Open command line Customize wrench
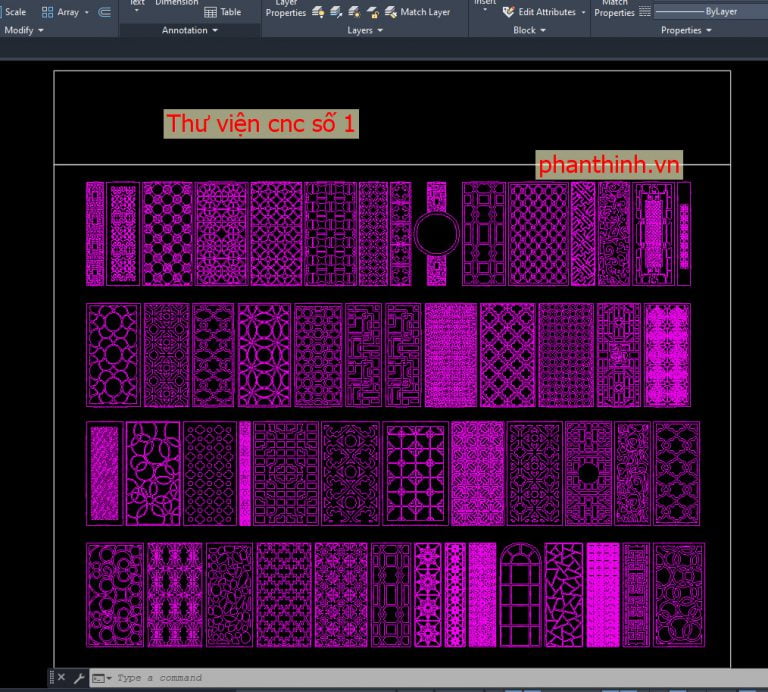This screenshot has height=692, width=768. coord(79,678)
